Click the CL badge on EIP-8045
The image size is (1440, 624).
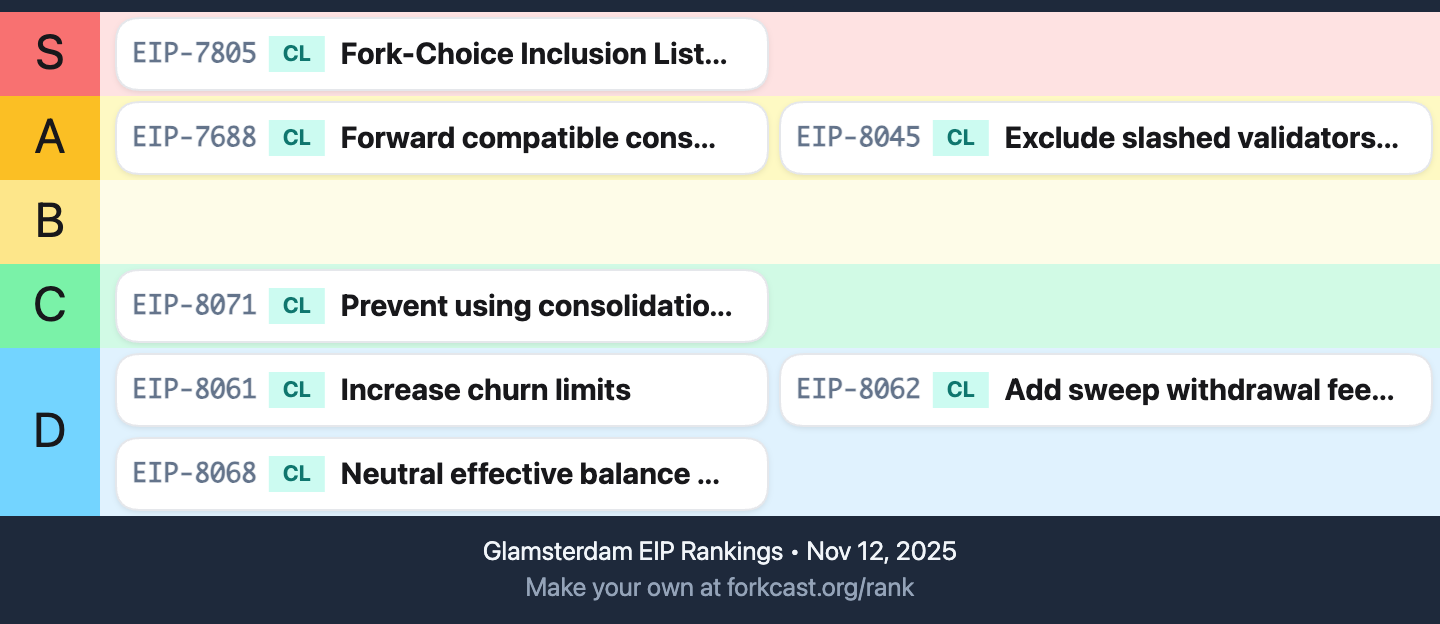click(x=961, y=138)
